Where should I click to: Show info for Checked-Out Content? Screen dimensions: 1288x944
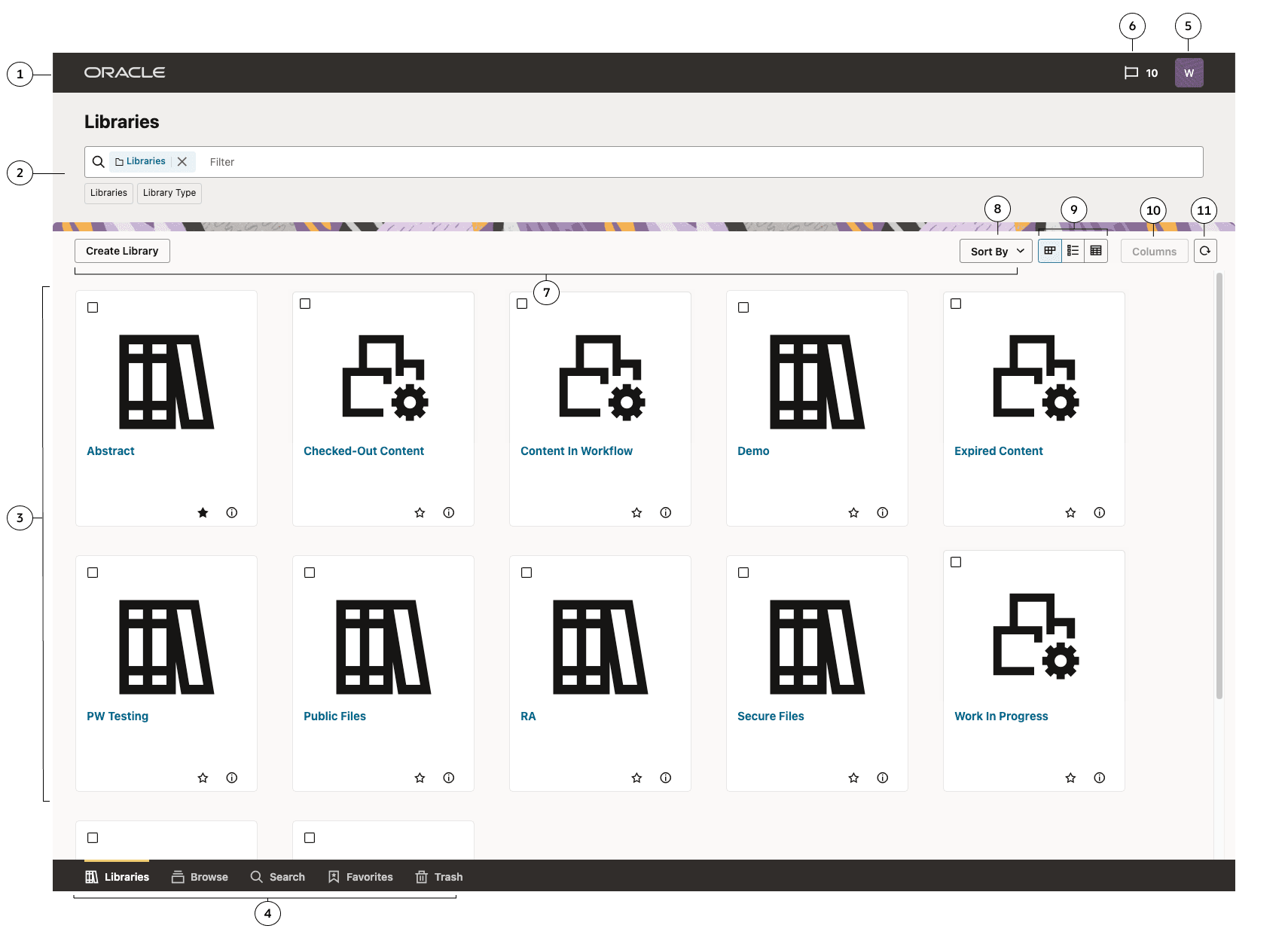(x=449, y=512)
